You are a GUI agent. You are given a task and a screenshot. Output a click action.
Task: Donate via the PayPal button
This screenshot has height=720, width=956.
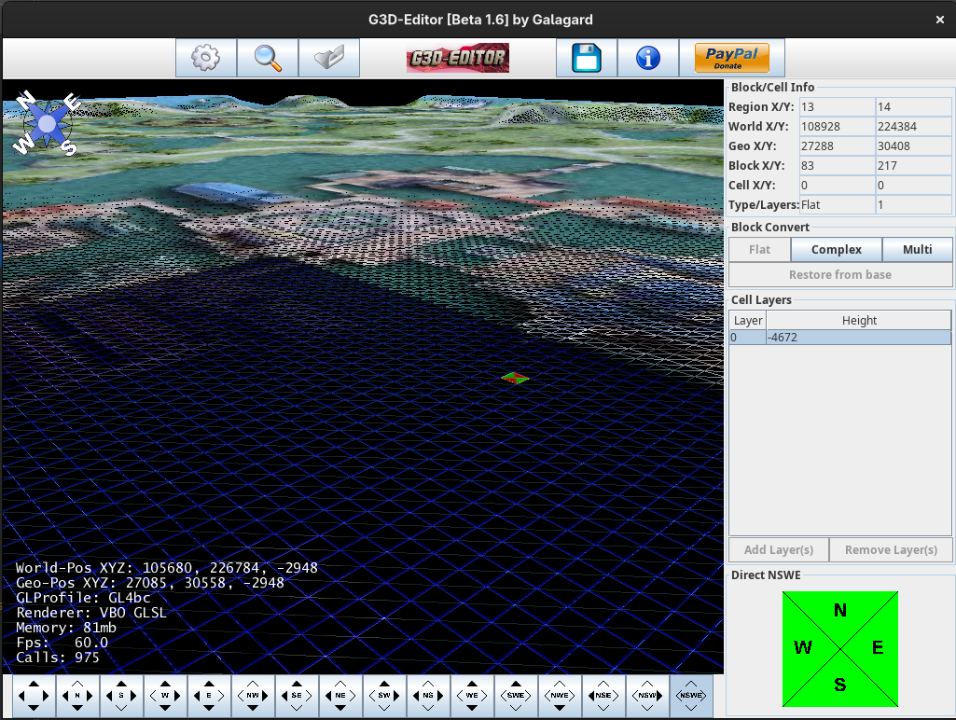coord(731,57)
